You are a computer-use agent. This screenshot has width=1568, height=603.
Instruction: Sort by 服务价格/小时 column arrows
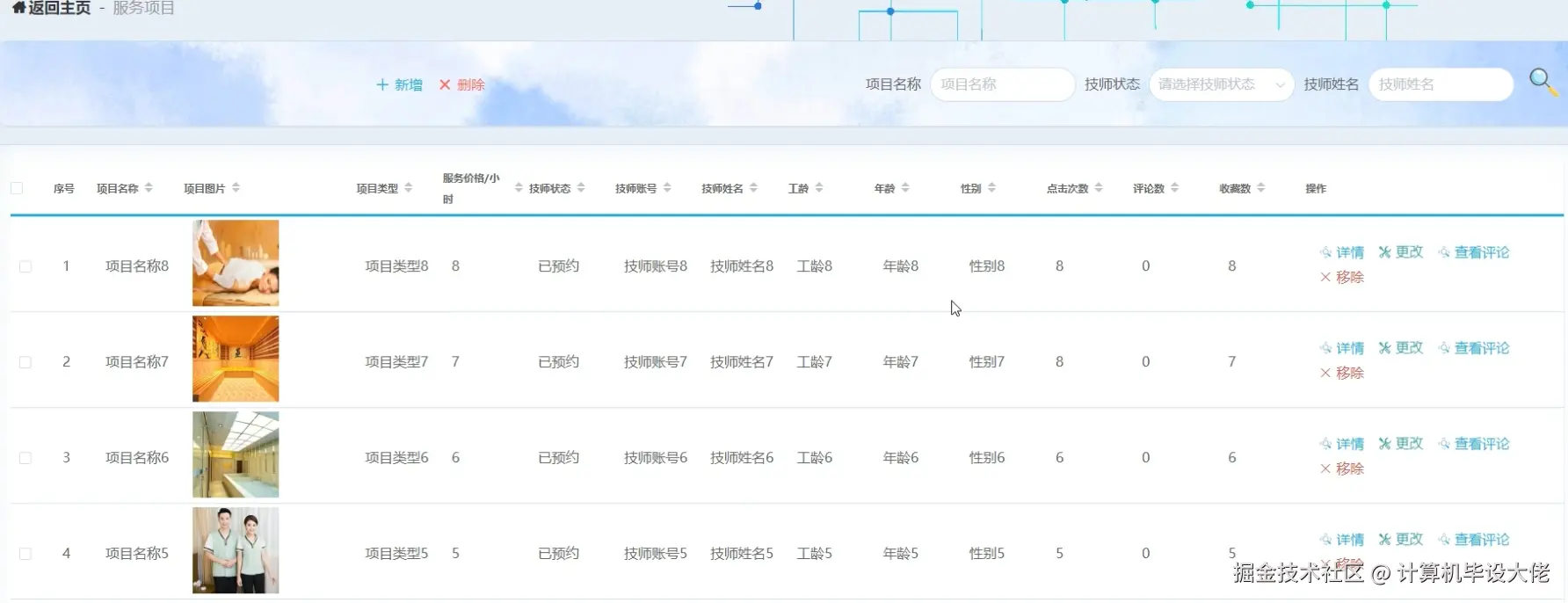click(x=519, y=188)
